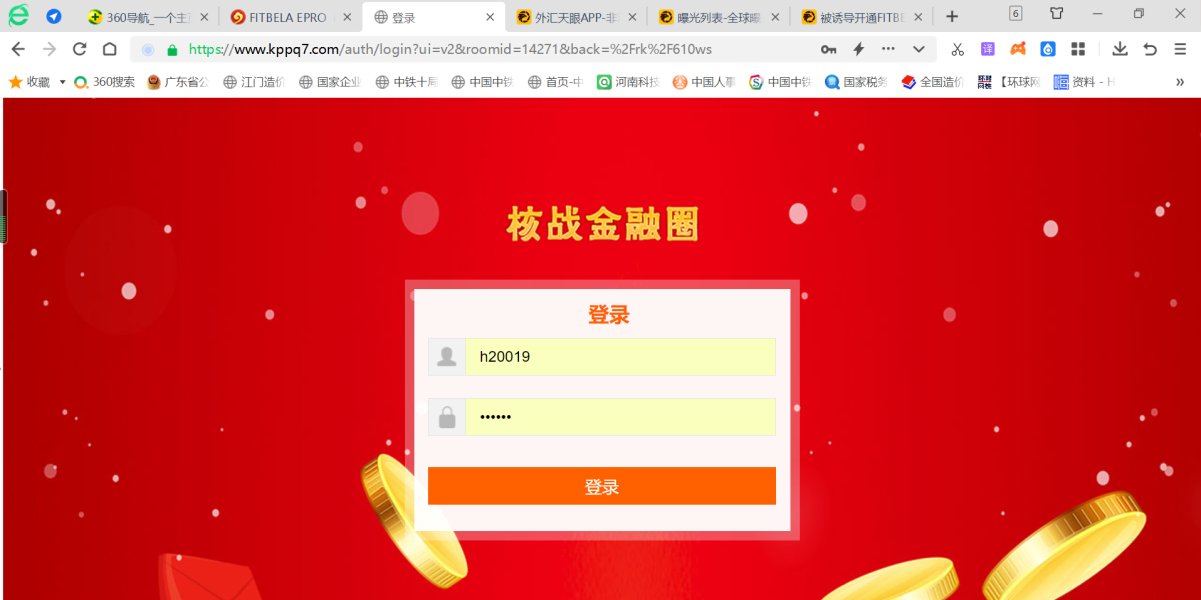Open the favorites dropdown arrow next to 收藏
Image resolution: width=1201 pixels, height=600 pixels.
[62, 82]
